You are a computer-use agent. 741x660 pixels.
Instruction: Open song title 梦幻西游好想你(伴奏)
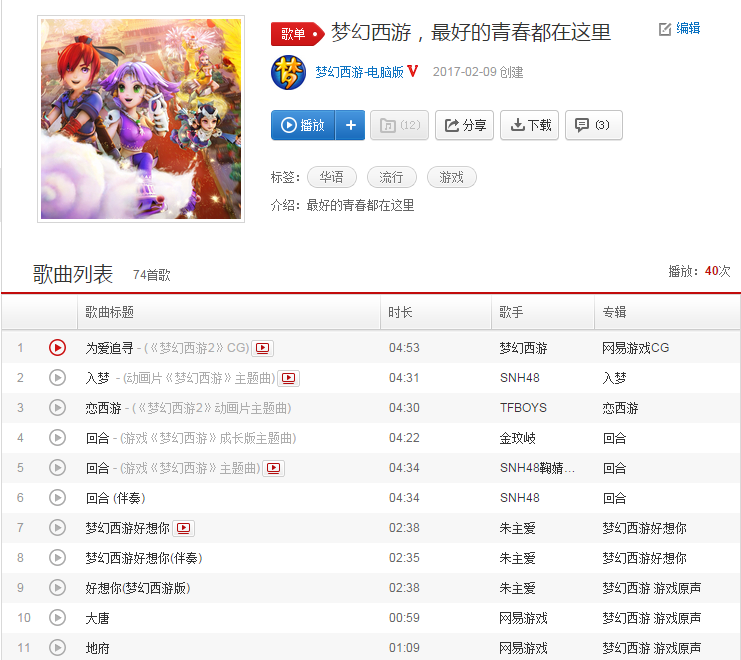coord(144,558)
